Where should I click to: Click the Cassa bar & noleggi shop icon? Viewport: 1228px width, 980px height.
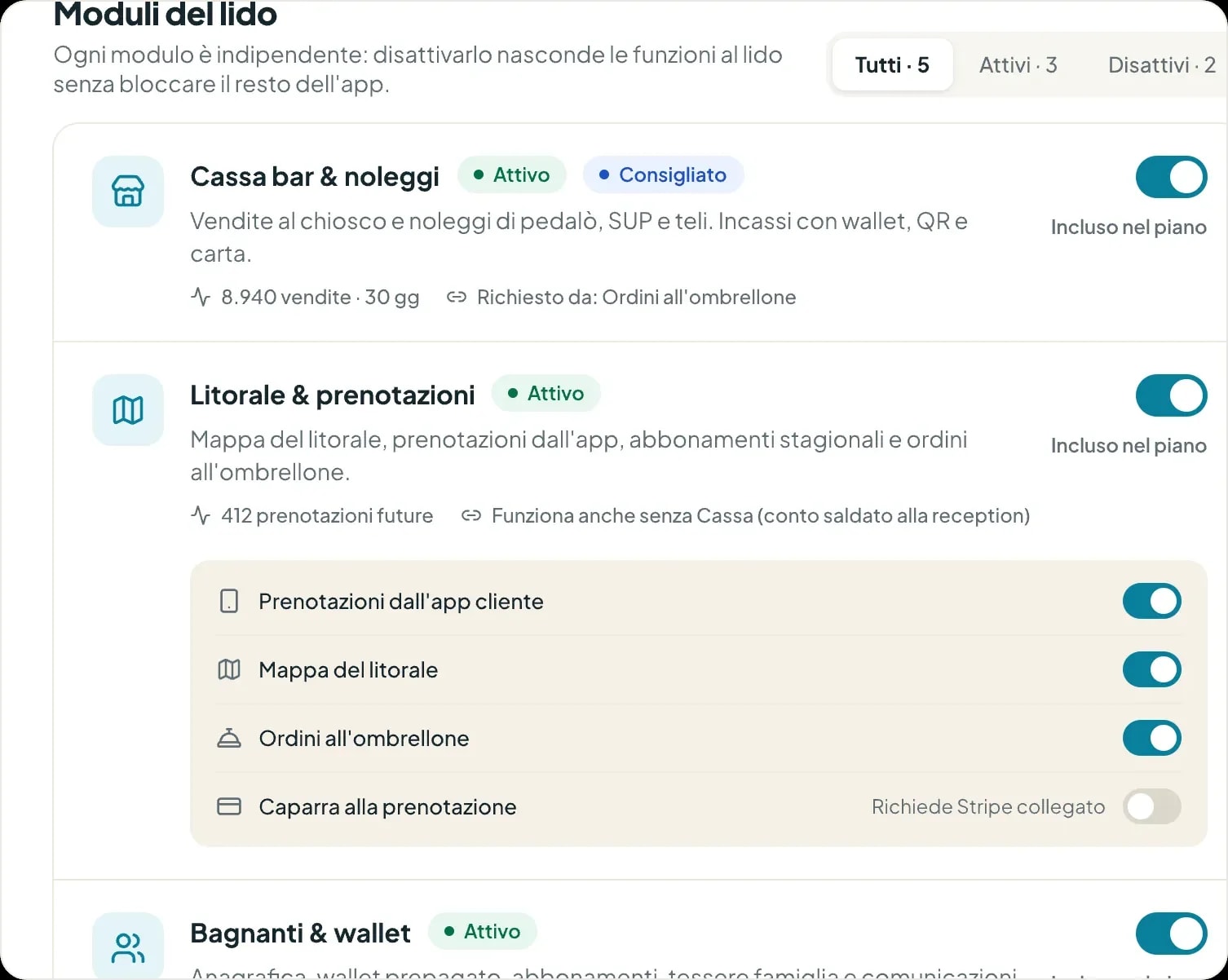128,192
